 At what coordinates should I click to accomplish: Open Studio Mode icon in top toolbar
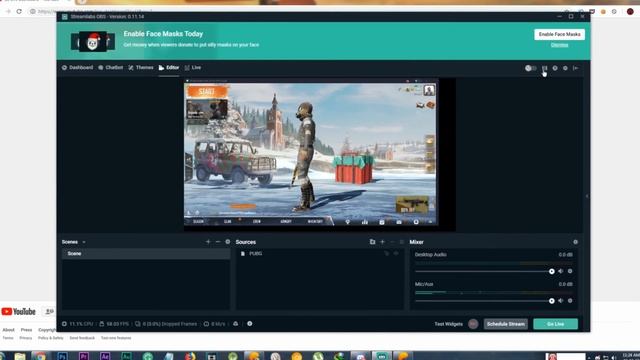click(x=544, y=68)
